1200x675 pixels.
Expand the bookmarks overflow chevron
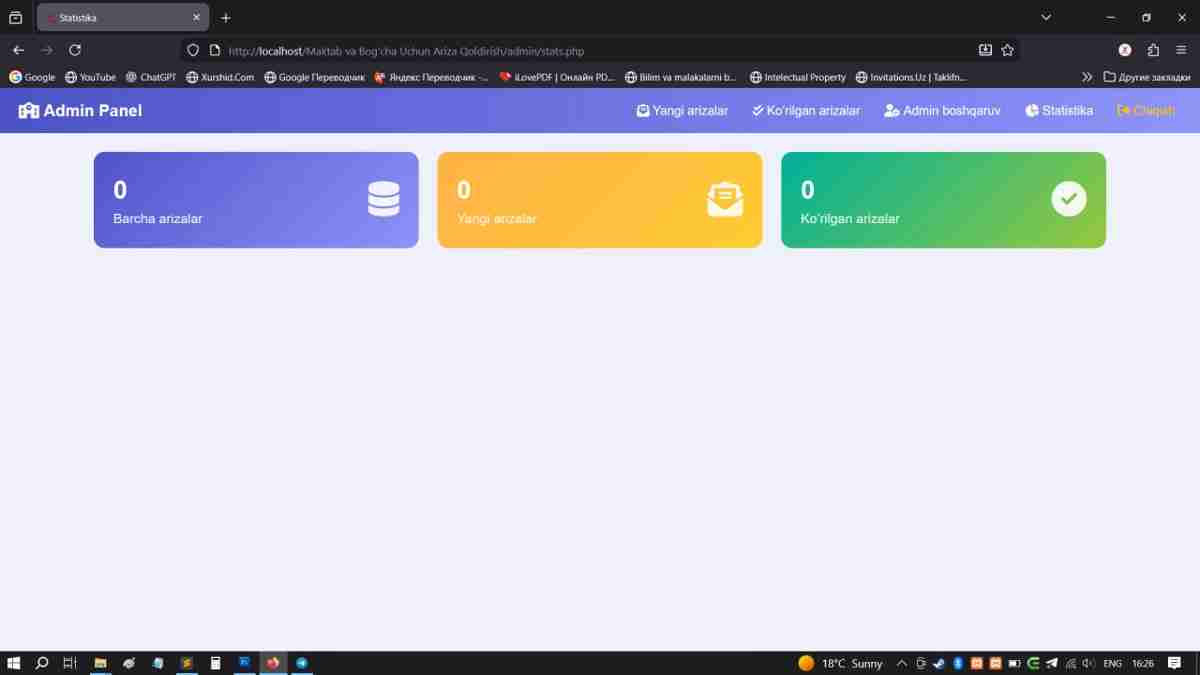[1086, 76]
